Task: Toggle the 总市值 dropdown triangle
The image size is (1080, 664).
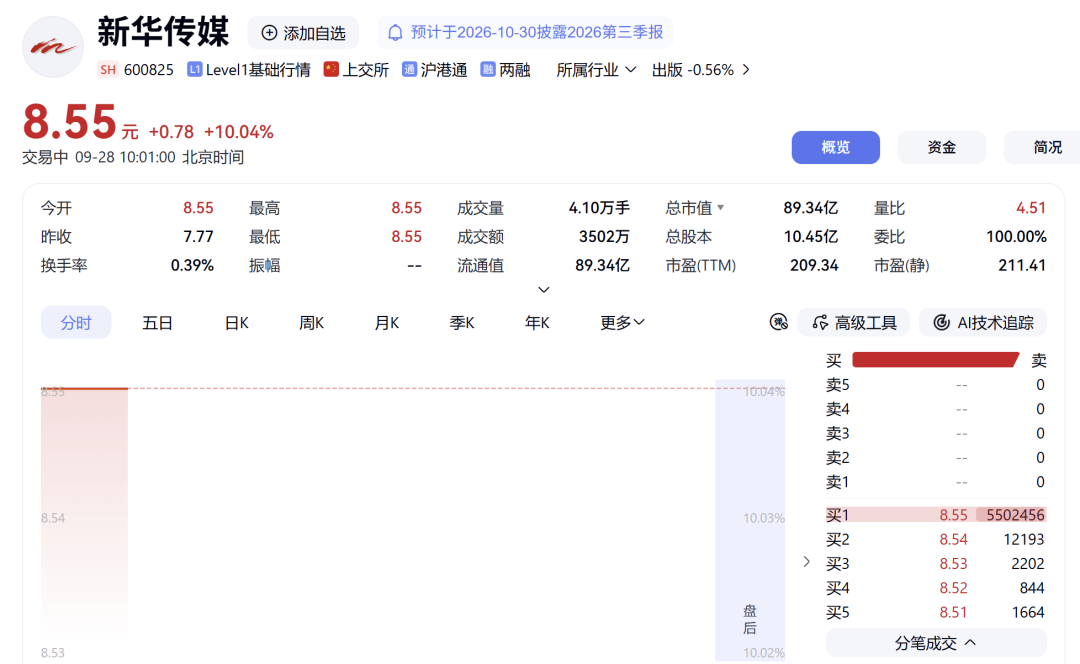Action: point(720,207)
